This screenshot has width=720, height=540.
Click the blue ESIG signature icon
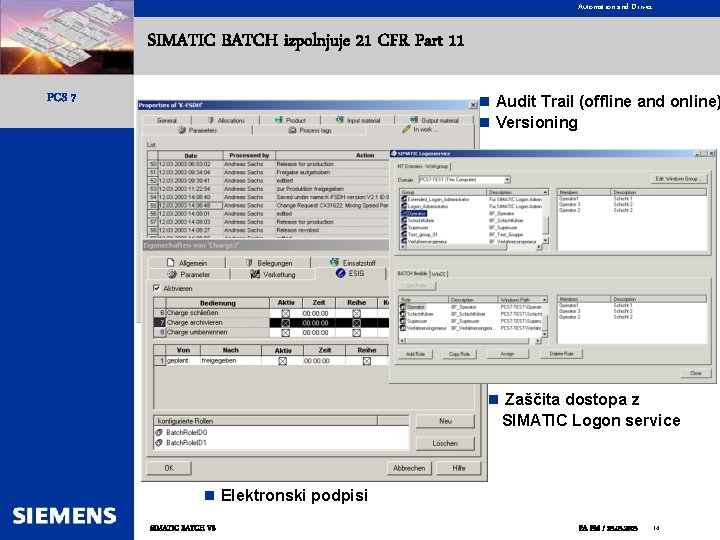click(x=340, y=273)
